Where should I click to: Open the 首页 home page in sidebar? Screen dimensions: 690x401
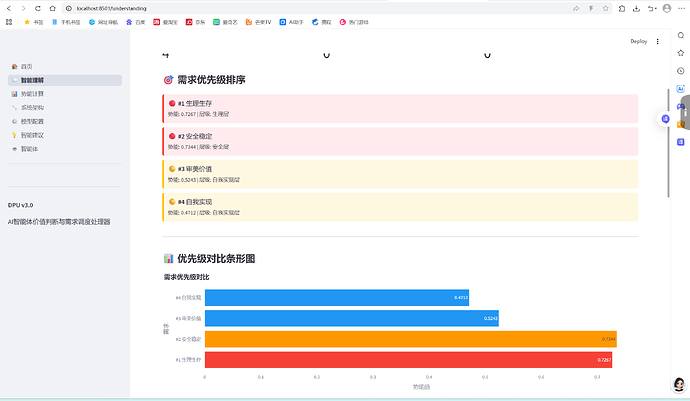[65, 66]
